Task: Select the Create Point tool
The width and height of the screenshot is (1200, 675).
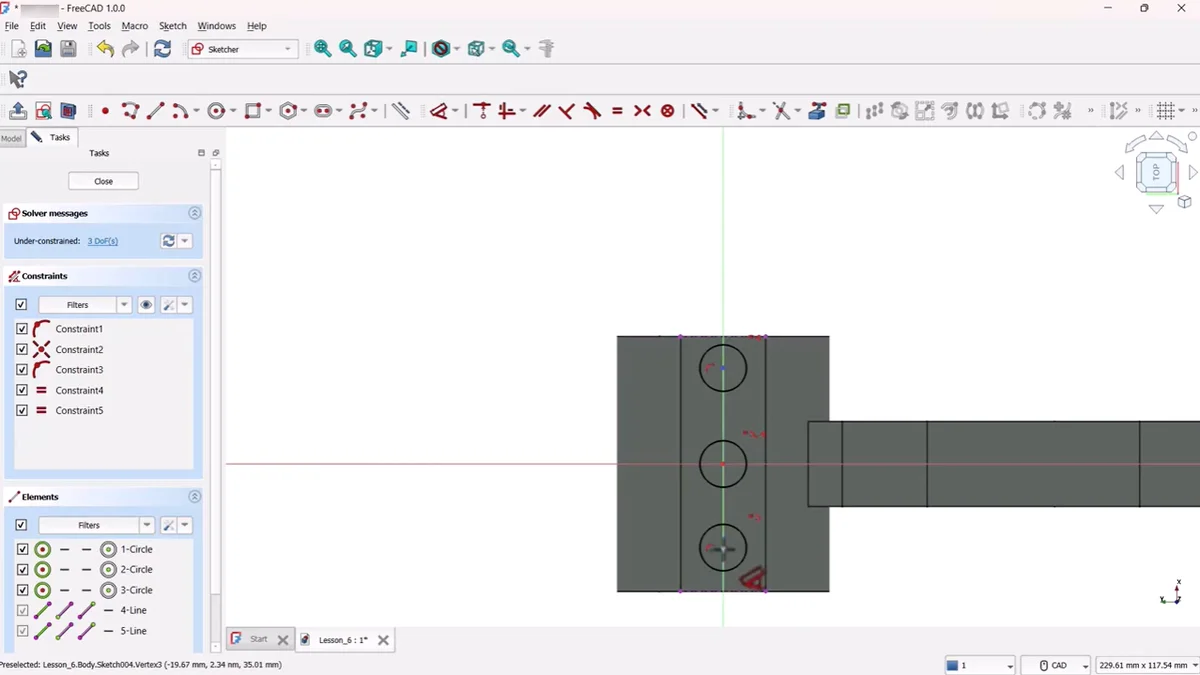Action: [105, 111]
